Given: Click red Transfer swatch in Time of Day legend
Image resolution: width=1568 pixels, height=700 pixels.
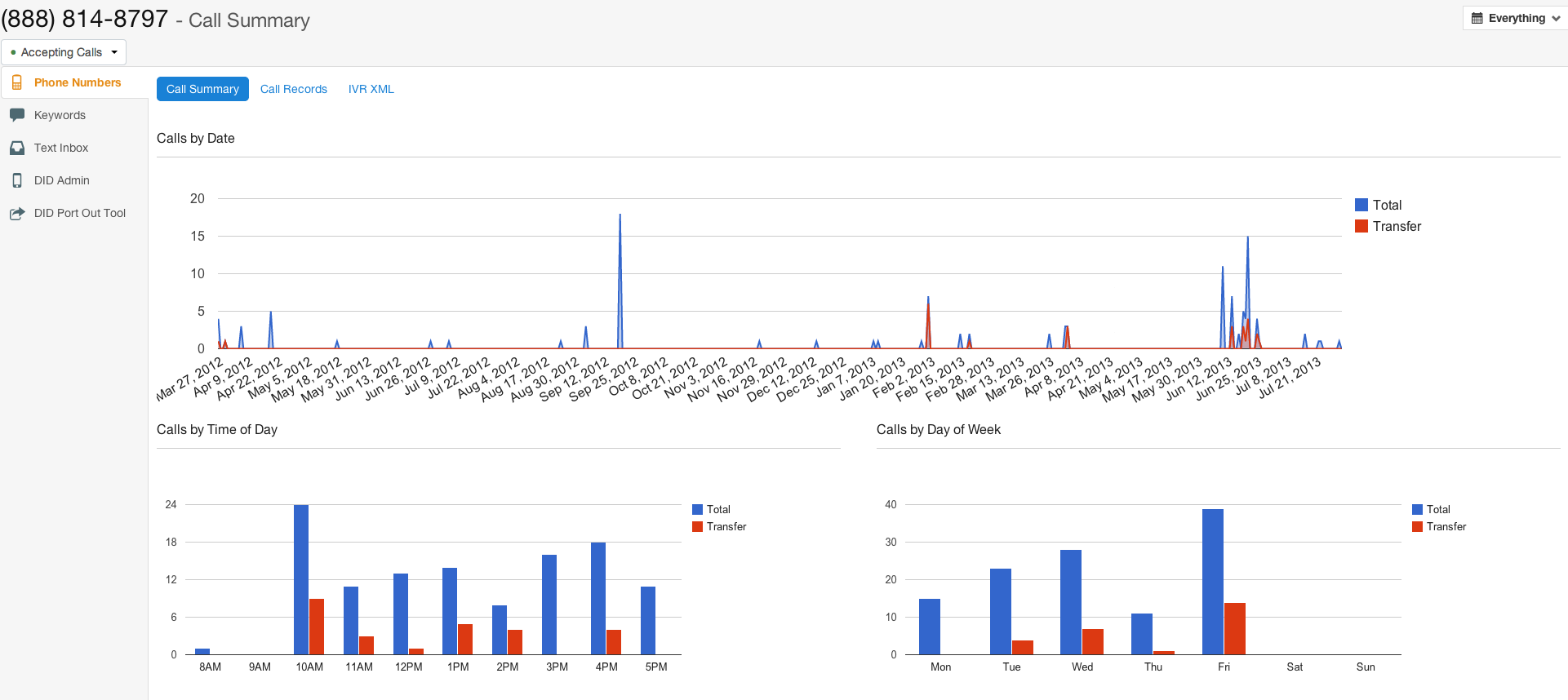Looking at the screenshot, I should pos(697,526).
